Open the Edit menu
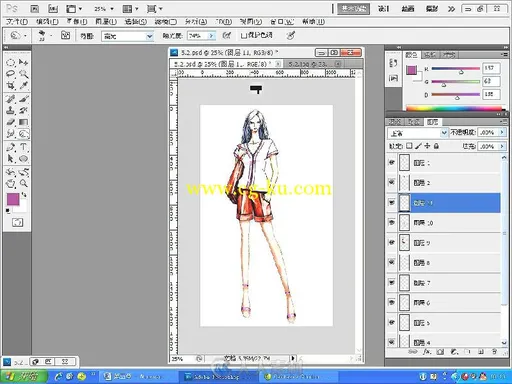 click(x=47, y=22)
